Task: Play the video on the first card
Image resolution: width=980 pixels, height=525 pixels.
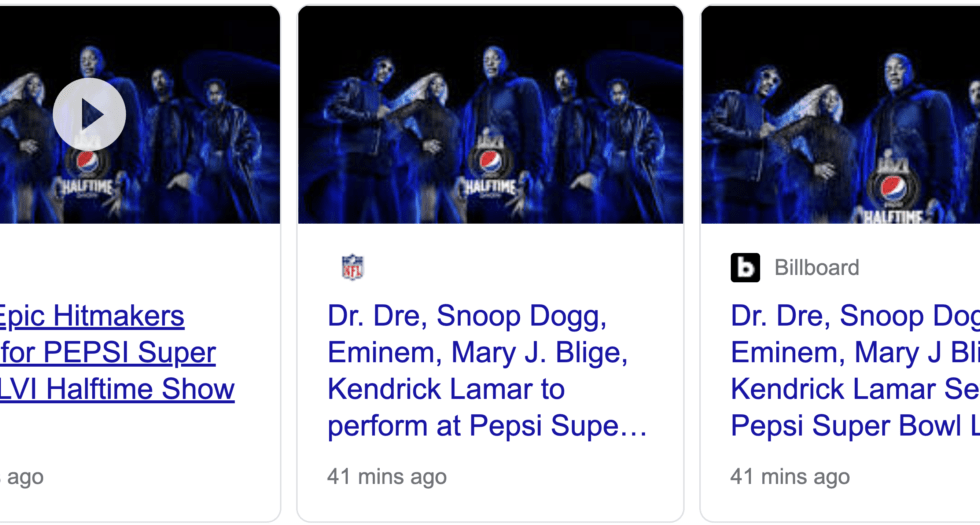Action: (89, 114)
